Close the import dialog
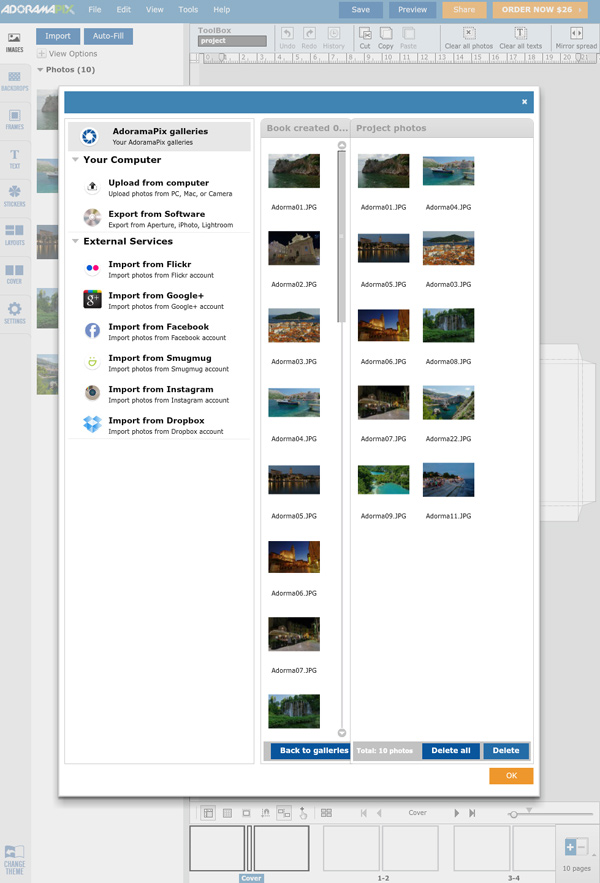600x883 pixels. point(525,102)
